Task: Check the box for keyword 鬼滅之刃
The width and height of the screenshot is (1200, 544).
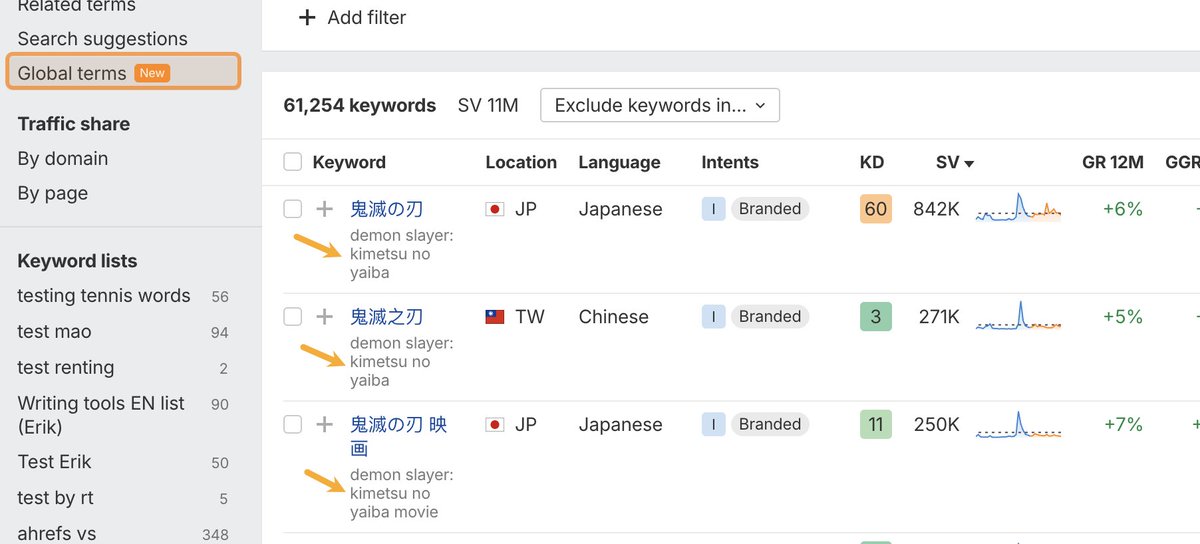Action: tap(292, 317)
